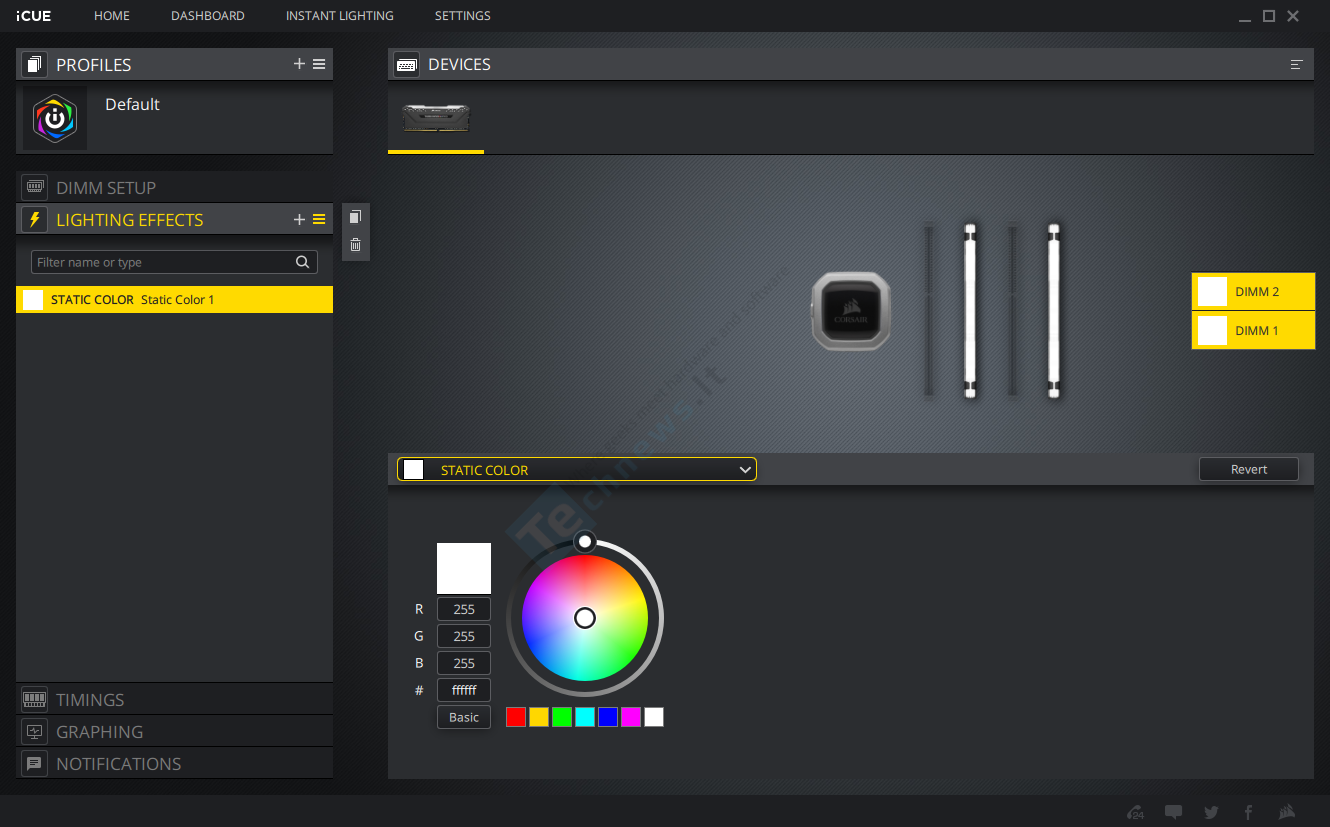Add a new lighting effect
The height and width of the screenshot is (827, 1330).
click(x=299, y=220)
